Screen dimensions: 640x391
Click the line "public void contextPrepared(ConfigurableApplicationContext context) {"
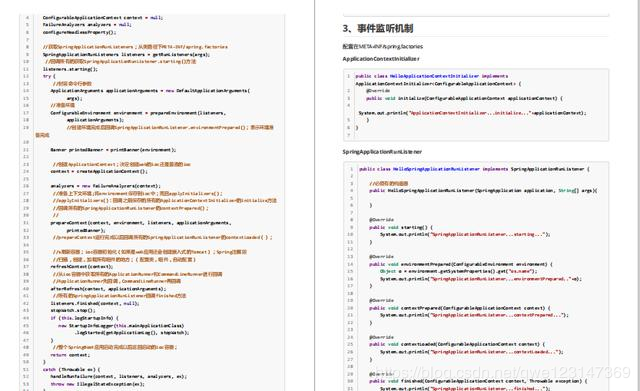coord(460,308)
